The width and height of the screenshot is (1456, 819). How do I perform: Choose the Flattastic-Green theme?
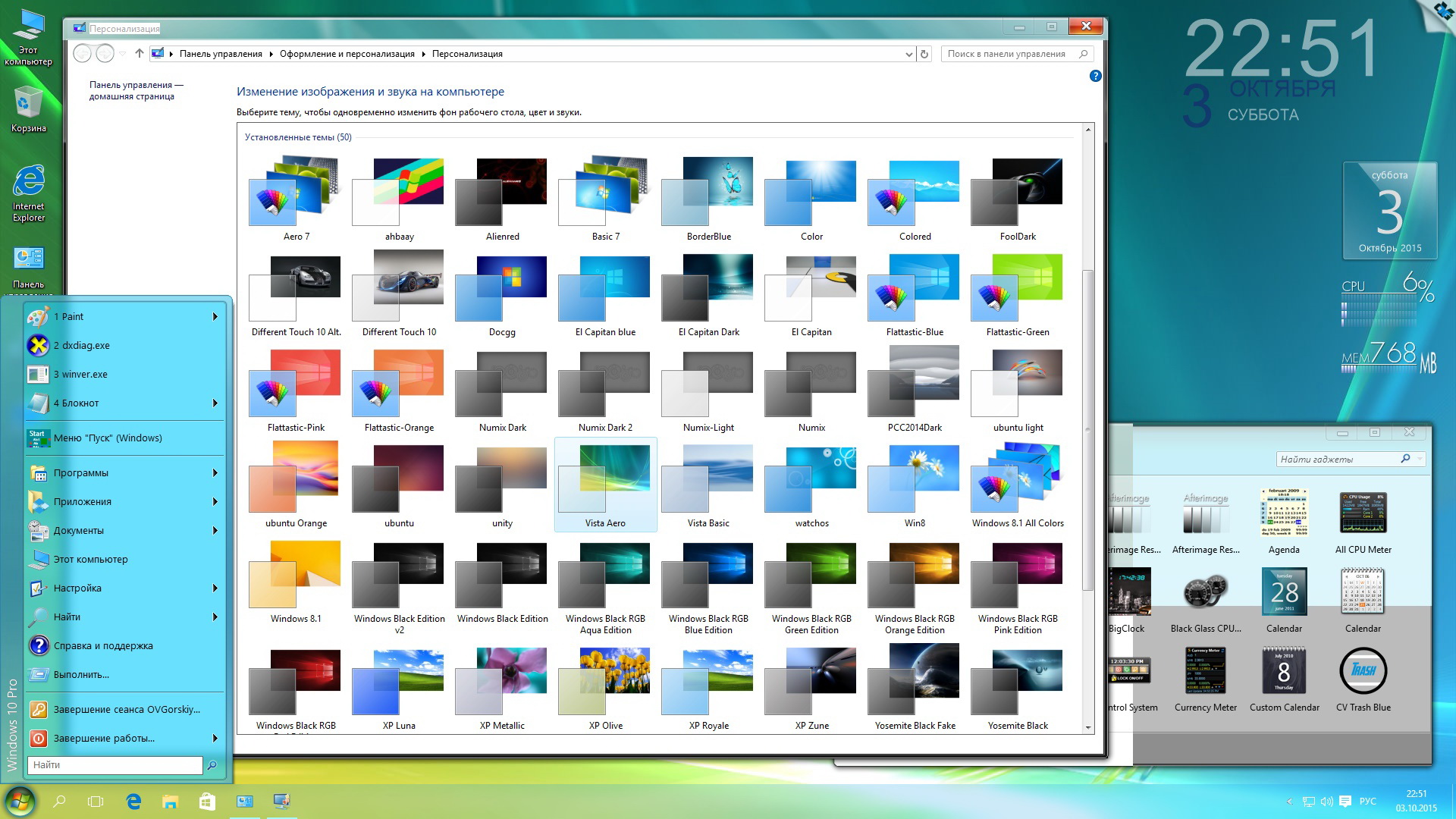pyautogui.click(x=1018, y=288)
